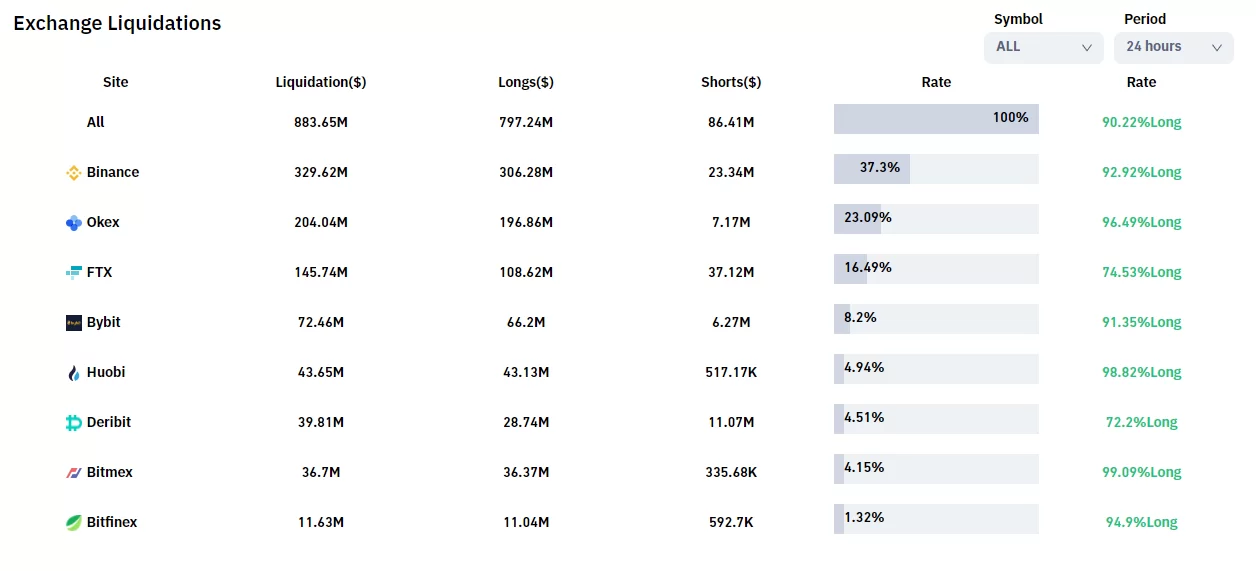1256x571 pixels.
Task: Sort by Liquidation($) column header
Action: click(x=321, y=82)
